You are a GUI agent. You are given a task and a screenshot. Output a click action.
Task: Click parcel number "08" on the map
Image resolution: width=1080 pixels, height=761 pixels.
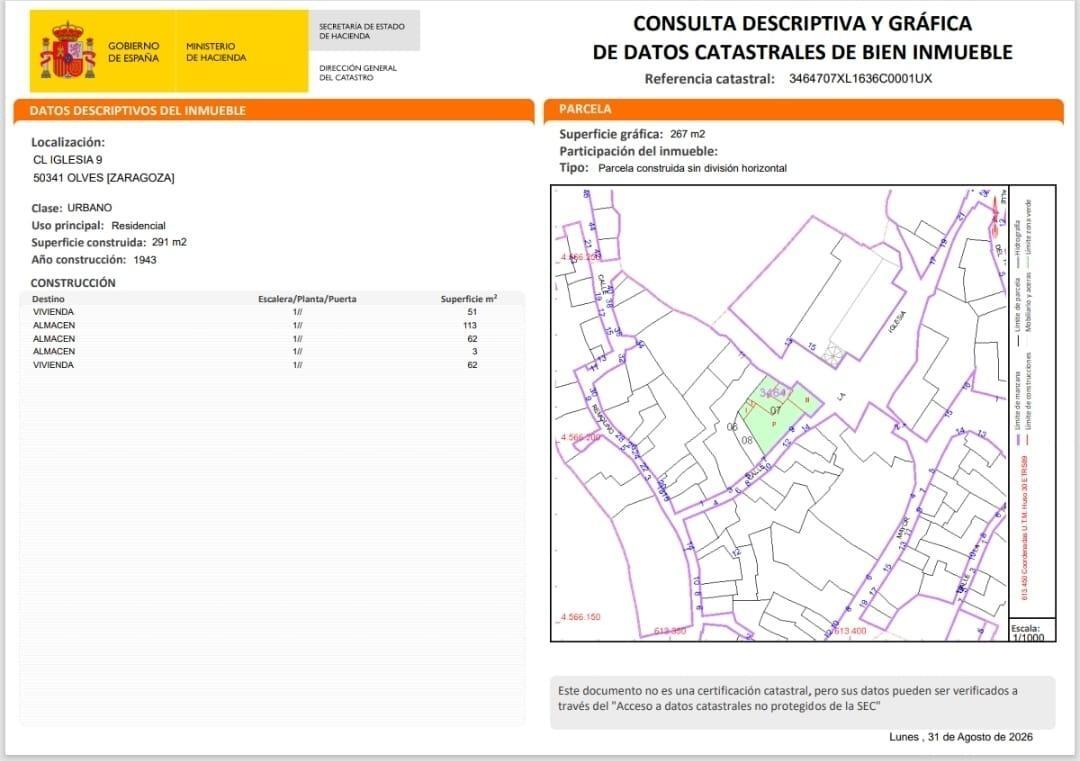747,440
